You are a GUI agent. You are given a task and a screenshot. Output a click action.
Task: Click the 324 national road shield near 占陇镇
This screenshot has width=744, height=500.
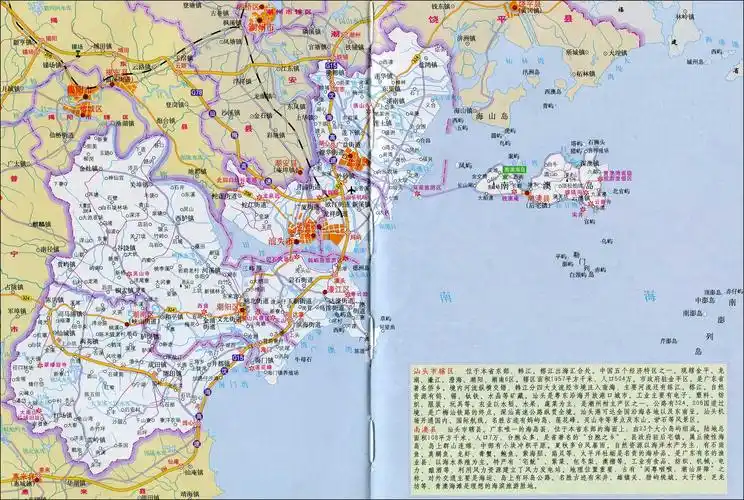click(x=24, y=298)
